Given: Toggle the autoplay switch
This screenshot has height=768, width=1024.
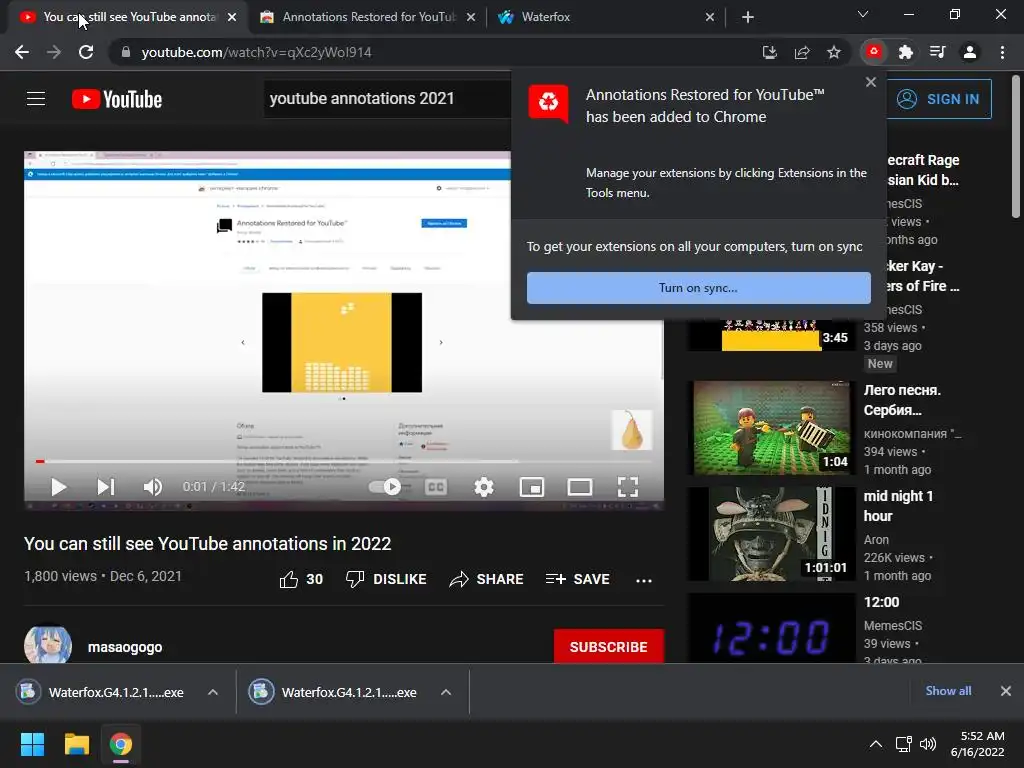Looking at the screenshot, I should 385,487.
